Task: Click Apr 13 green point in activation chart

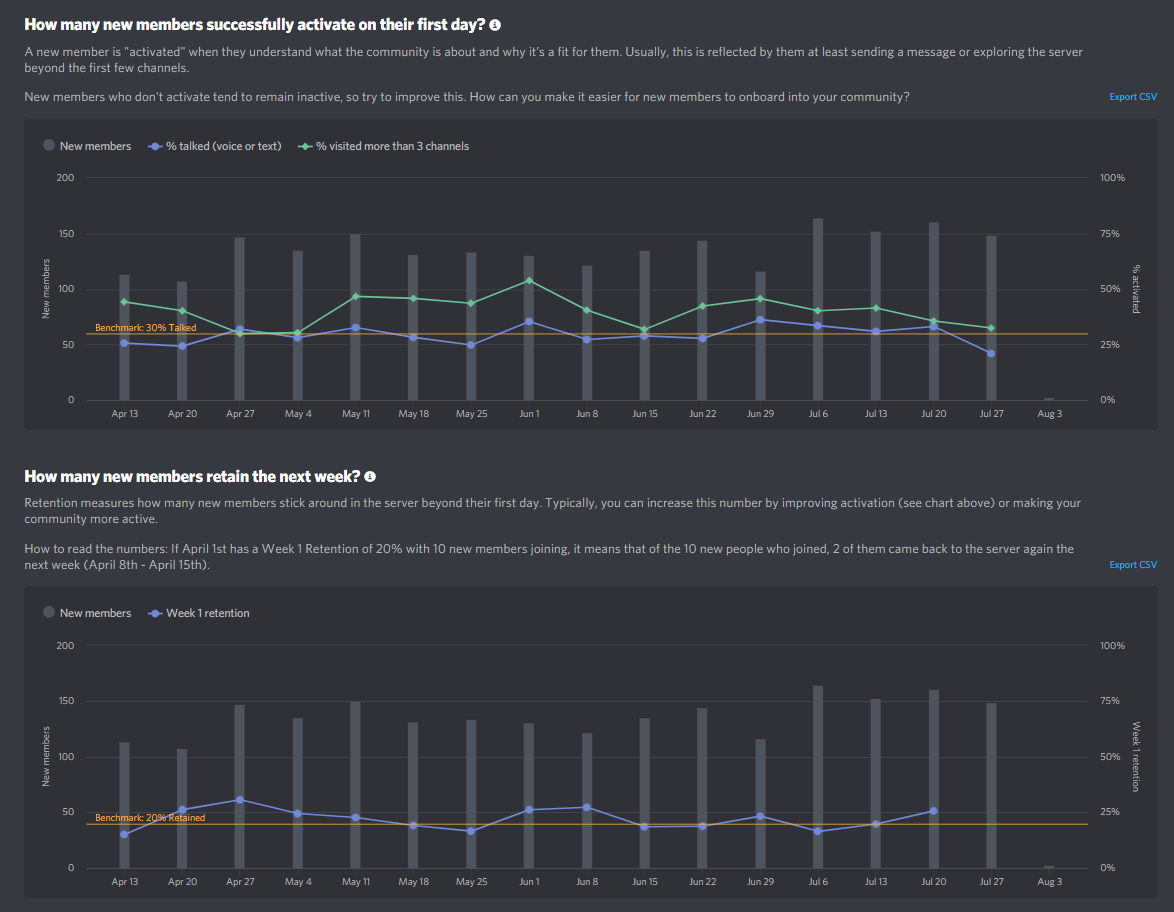Action: tap(124, 302)
